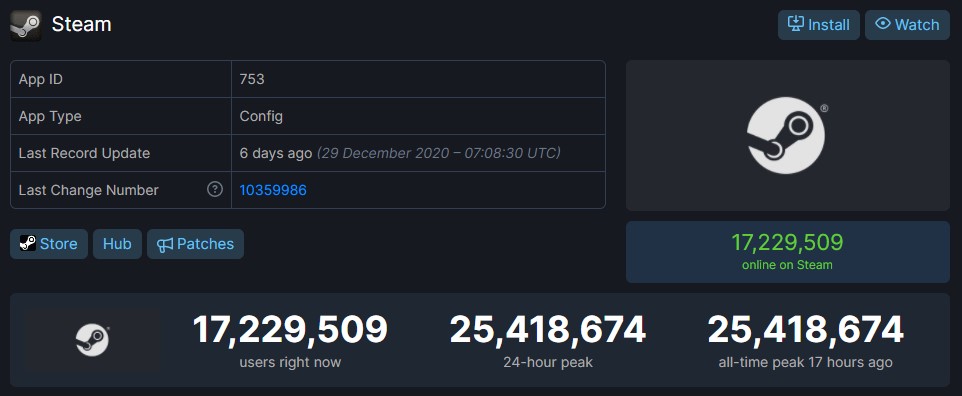The height and width of the screenshot is (396, 962).
Task: Open change number 10359986 link
Action: [x=273, y=190]
